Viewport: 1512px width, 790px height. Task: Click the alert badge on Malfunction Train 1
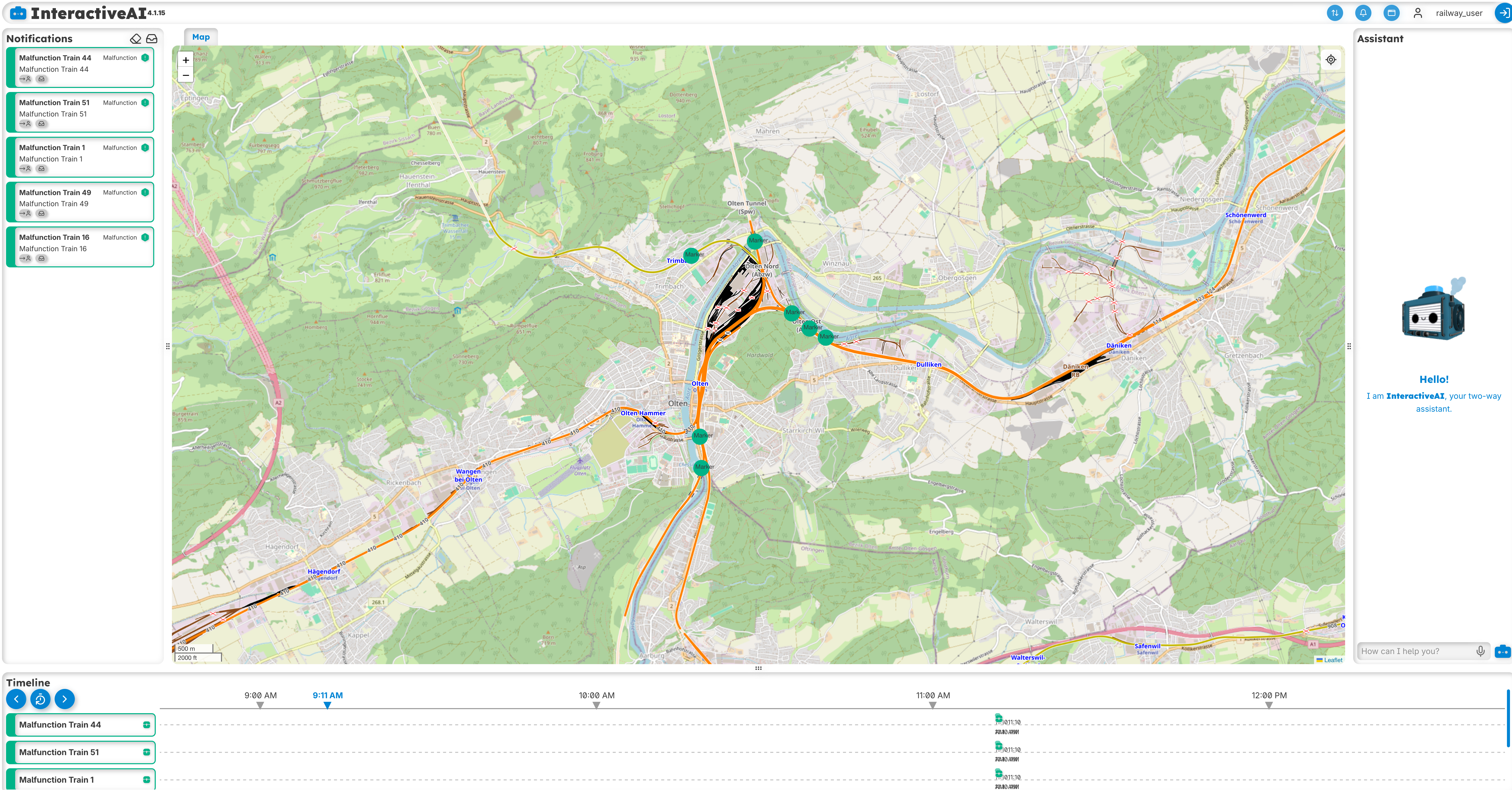pyautogui.click(x=145, y=148)
